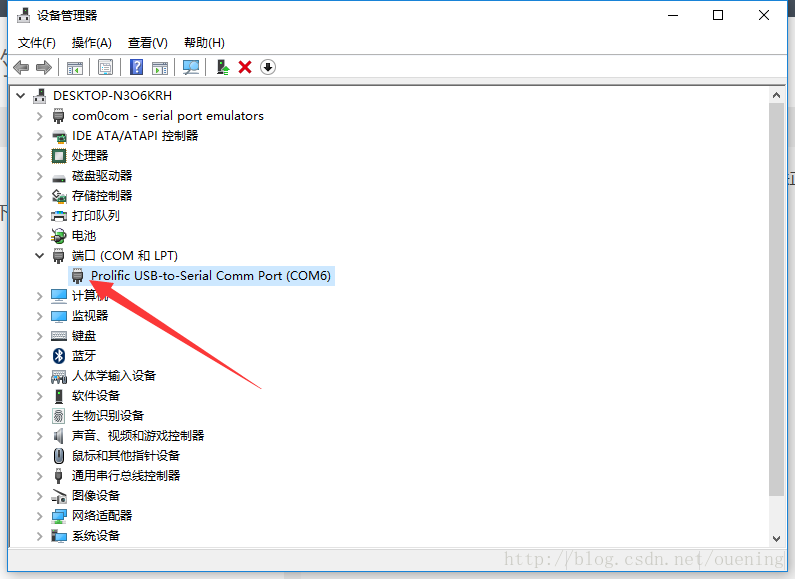Go forward with the toolbar Forward arrow
The width and height of the screenshot is (795, 579).
click(x=44, y=67)
